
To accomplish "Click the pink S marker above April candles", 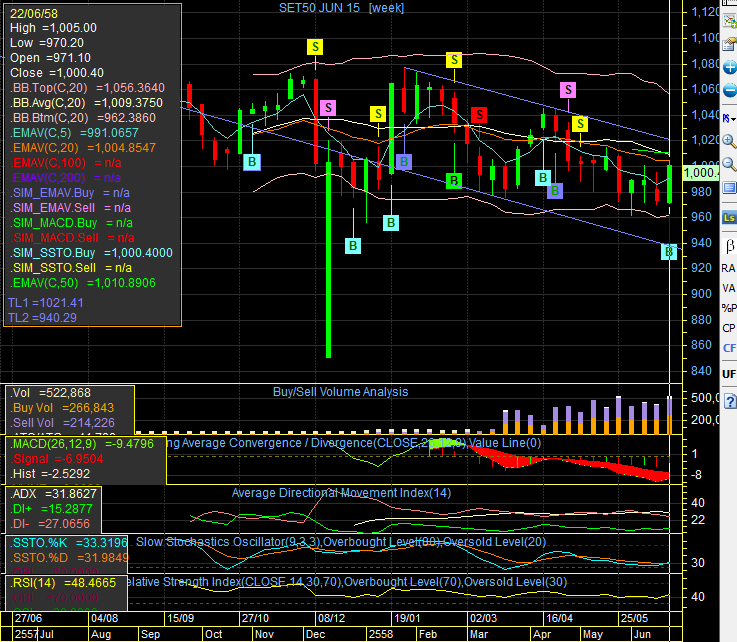I will [x=568, y=89].
